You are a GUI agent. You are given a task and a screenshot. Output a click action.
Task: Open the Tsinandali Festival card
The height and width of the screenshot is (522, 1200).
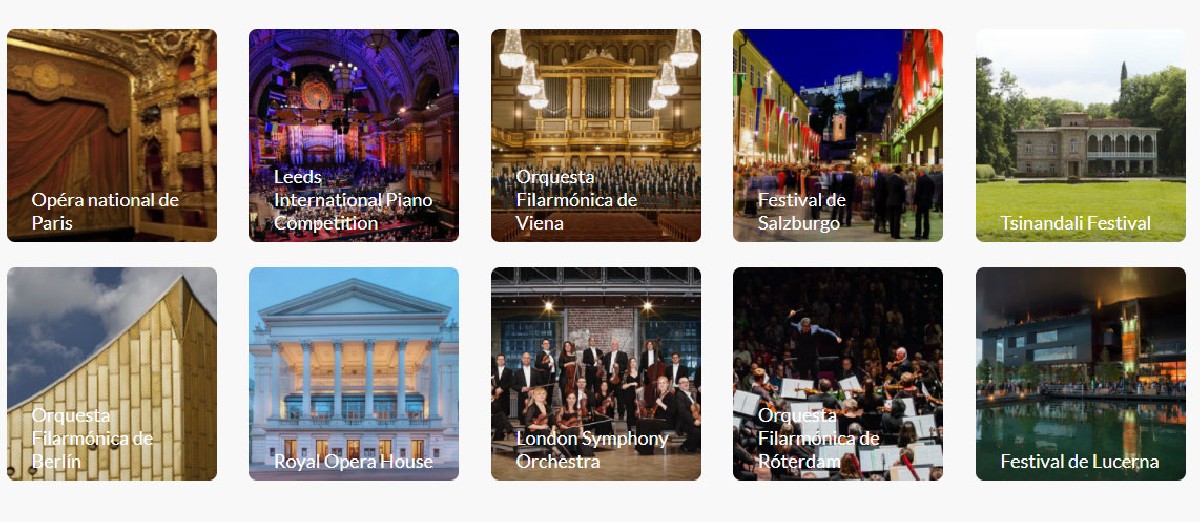coord(1081,135)
